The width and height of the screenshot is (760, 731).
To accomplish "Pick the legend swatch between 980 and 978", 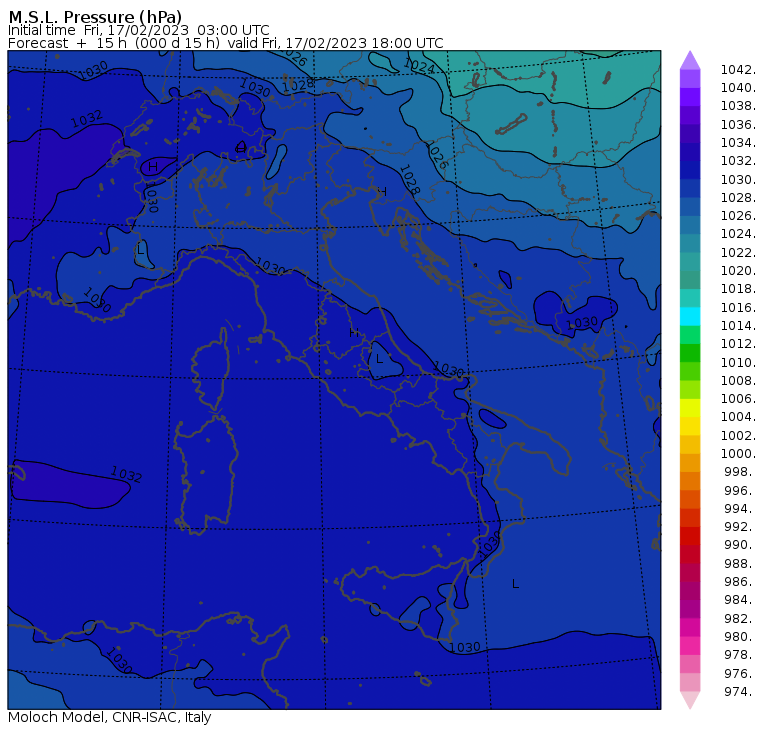I will click(690, 645).
